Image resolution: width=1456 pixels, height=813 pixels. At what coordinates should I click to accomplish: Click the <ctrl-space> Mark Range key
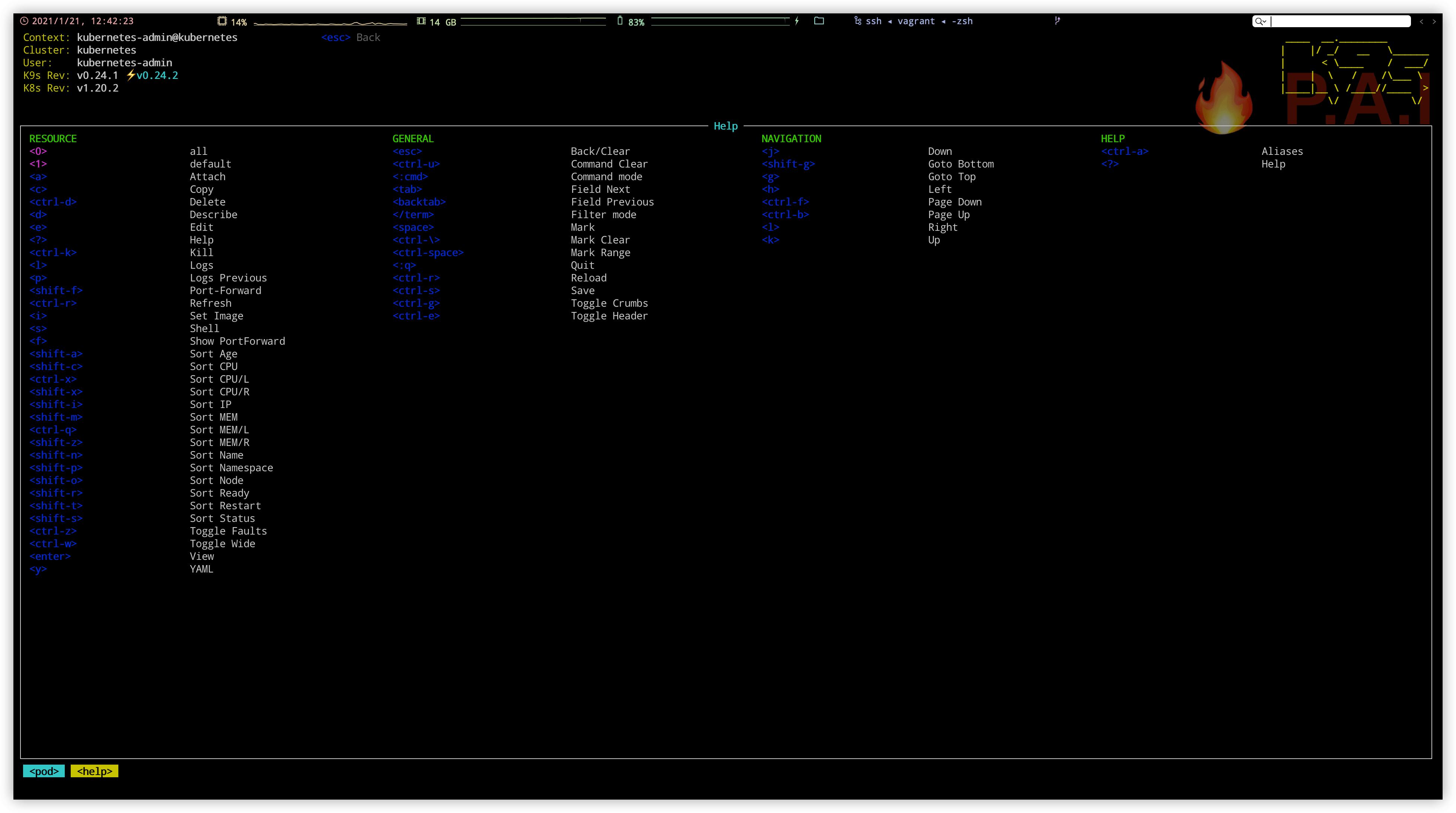[x=428, y=252]
